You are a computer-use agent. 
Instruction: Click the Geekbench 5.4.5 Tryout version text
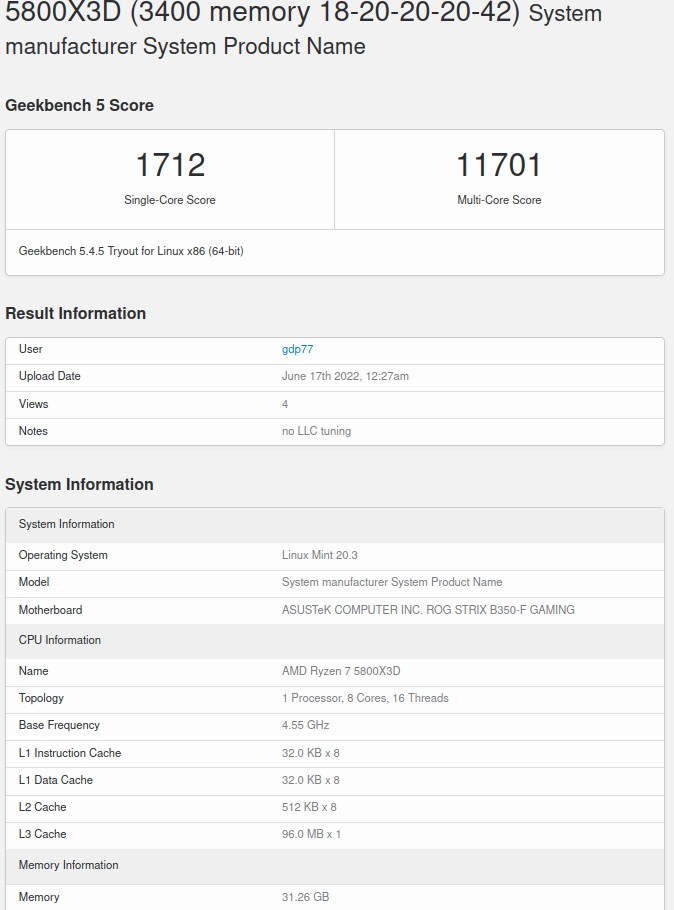point(131,251)
